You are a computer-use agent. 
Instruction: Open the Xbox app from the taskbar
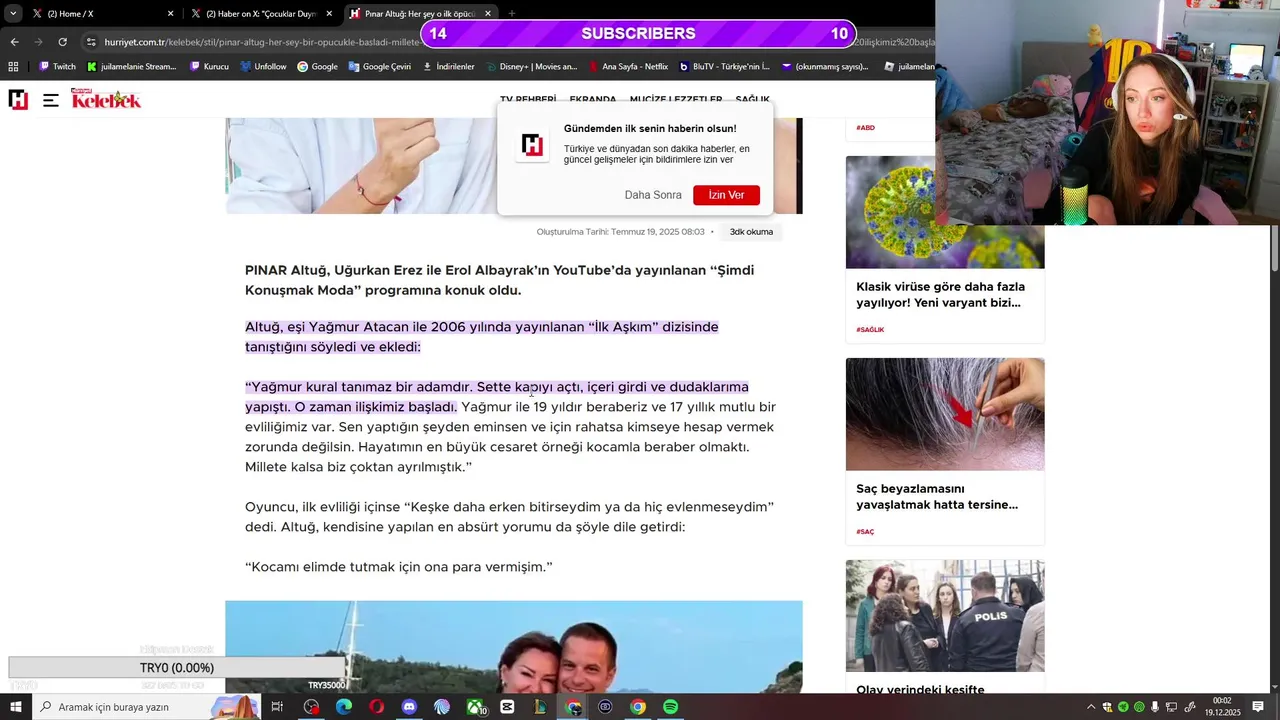coord(475,707)
